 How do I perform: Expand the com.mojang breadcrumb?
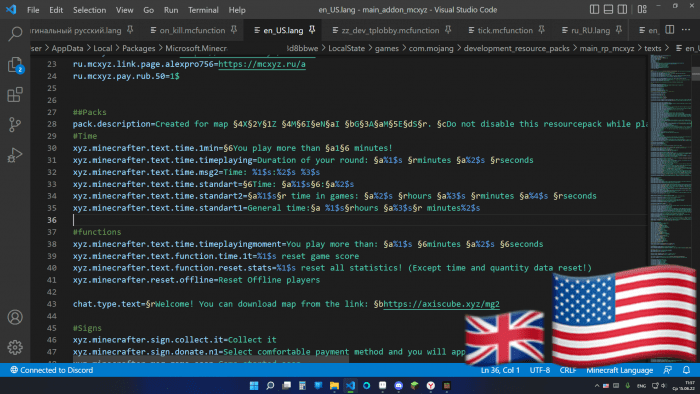pos(431,48)
